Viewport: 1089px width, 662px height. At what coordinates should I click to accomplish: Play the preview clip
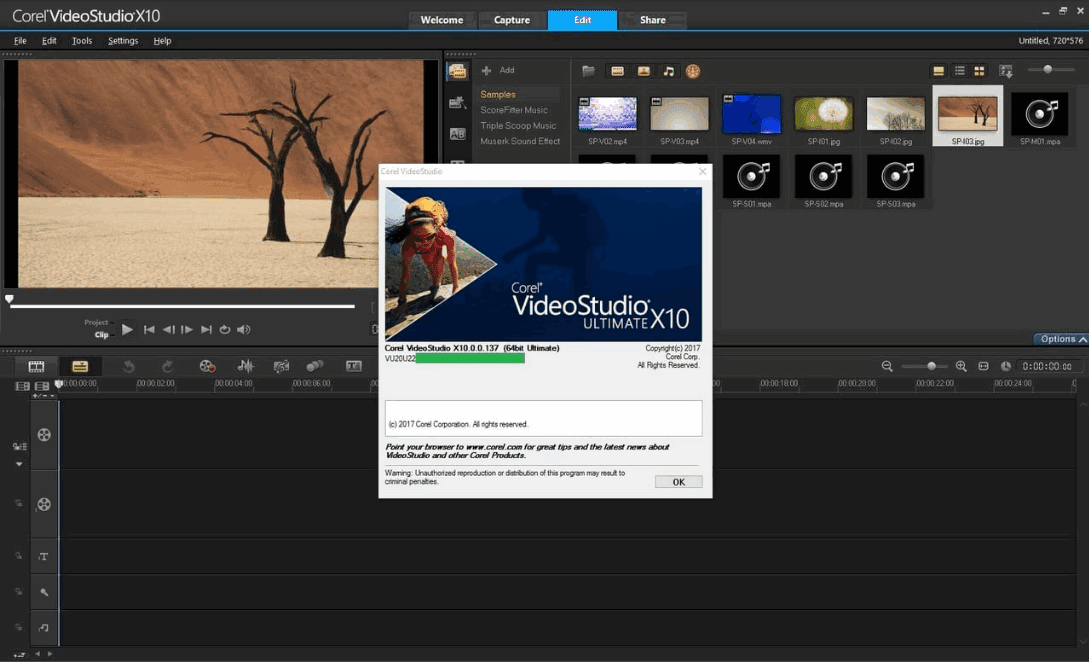point(127,329)
